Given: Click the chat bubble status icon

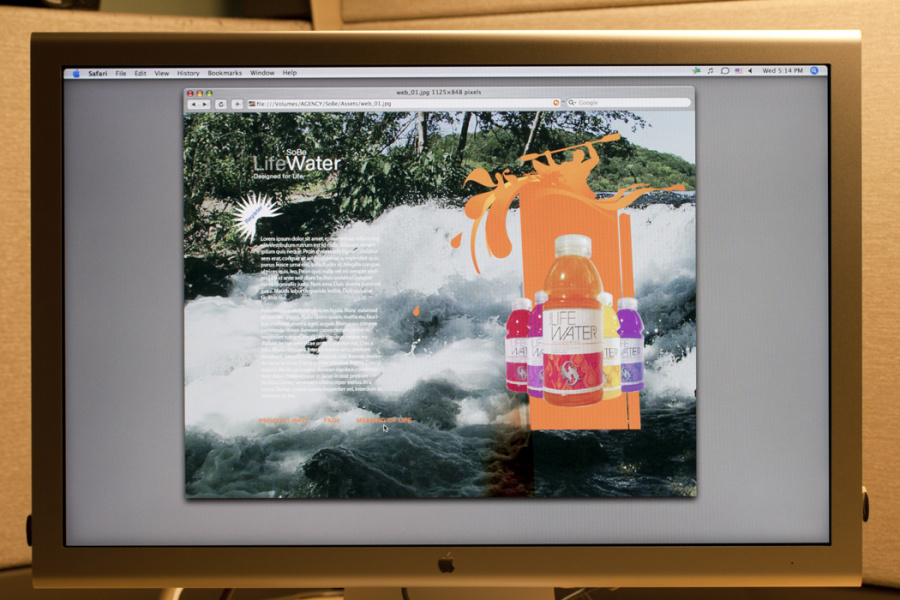Looking at the screenshot, I should 724,71.
